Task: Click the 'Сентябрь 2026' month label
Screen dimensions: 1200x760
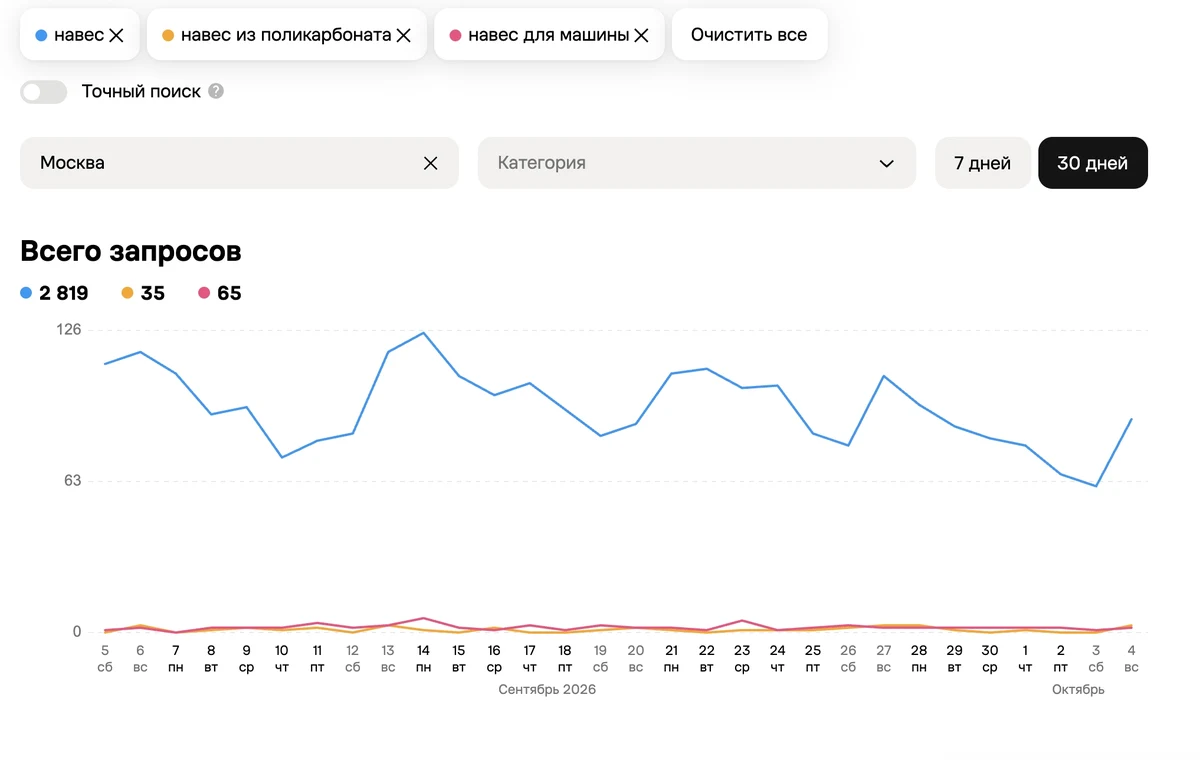Action: coord(547,690)
